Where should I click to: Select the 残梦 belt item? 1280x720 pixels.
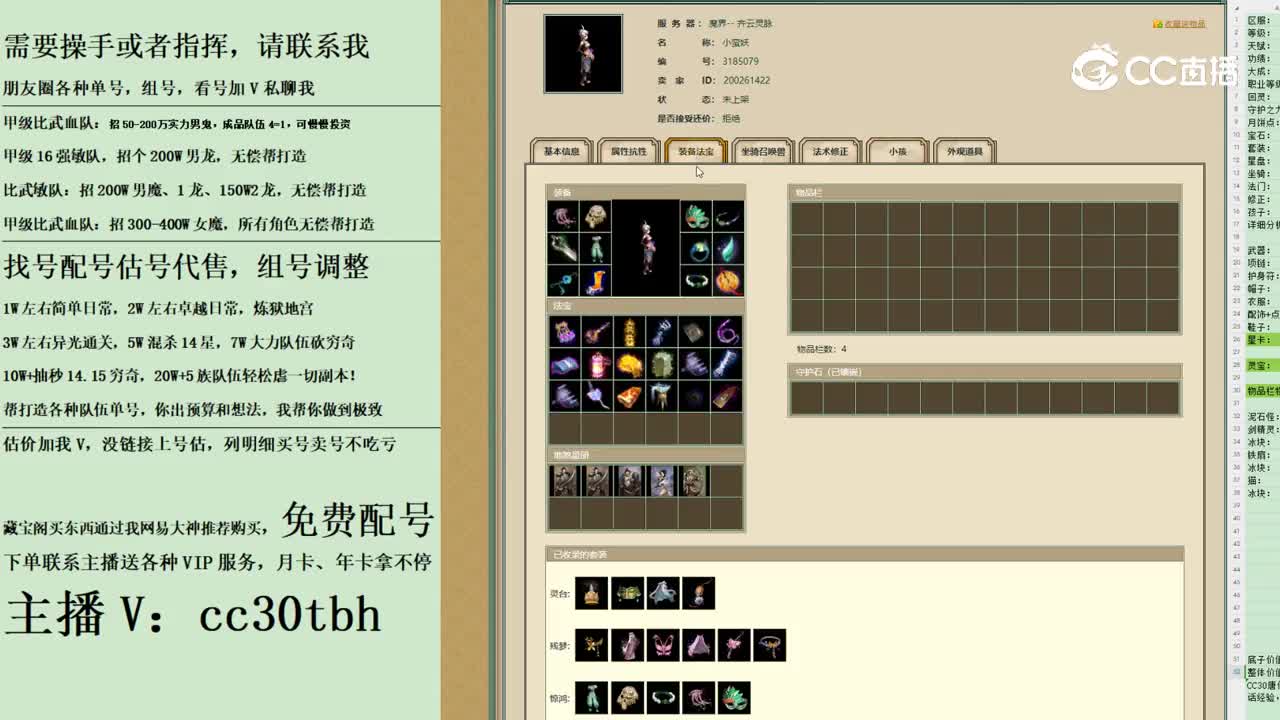(x=769, y=645)
